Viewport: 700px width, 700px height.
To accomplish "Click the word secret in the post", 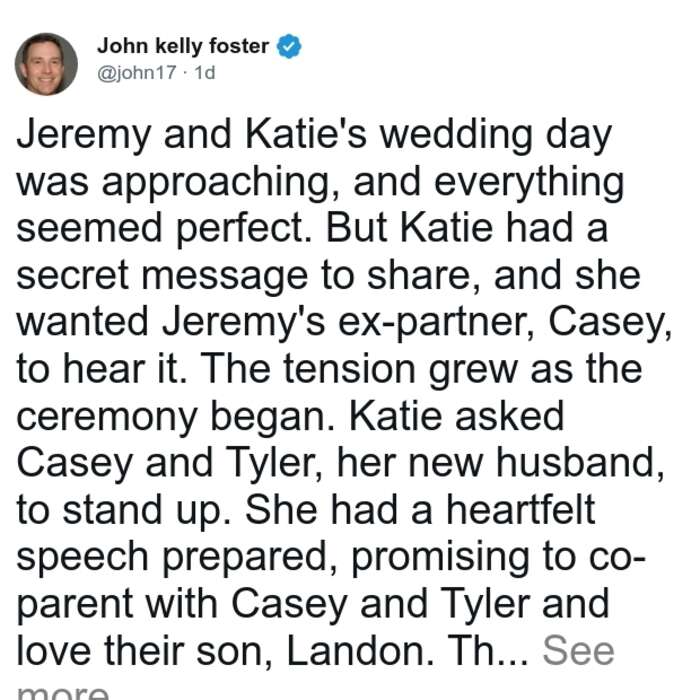I will coord(72,276).
